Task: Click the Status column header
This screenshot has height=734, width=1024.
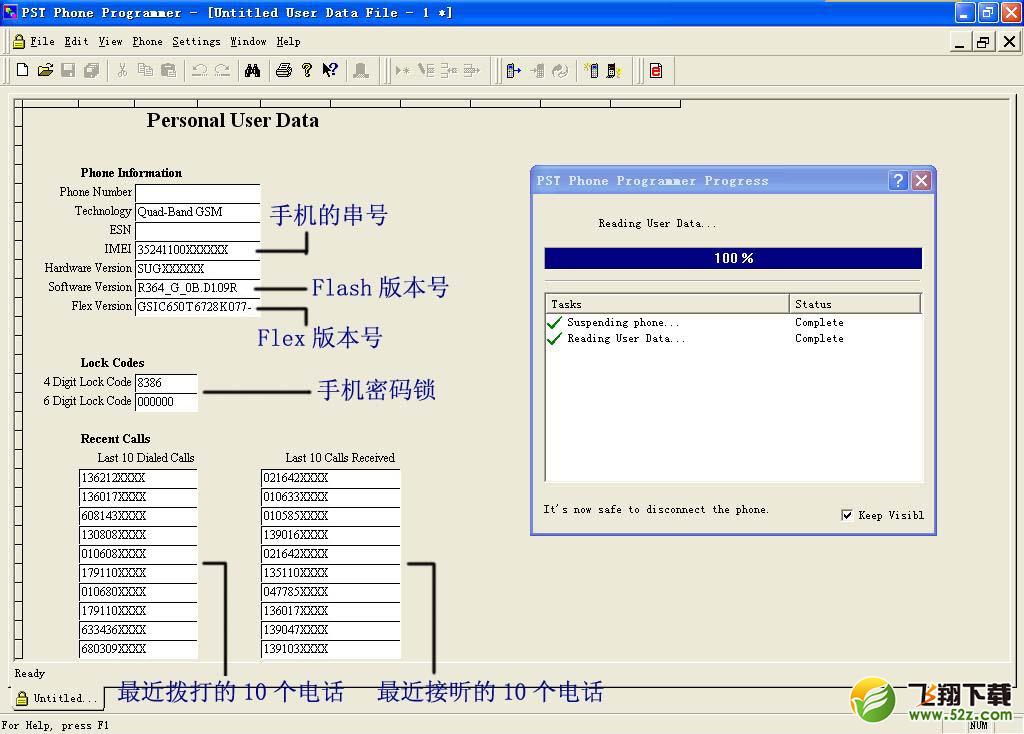Action: (855, 304)
